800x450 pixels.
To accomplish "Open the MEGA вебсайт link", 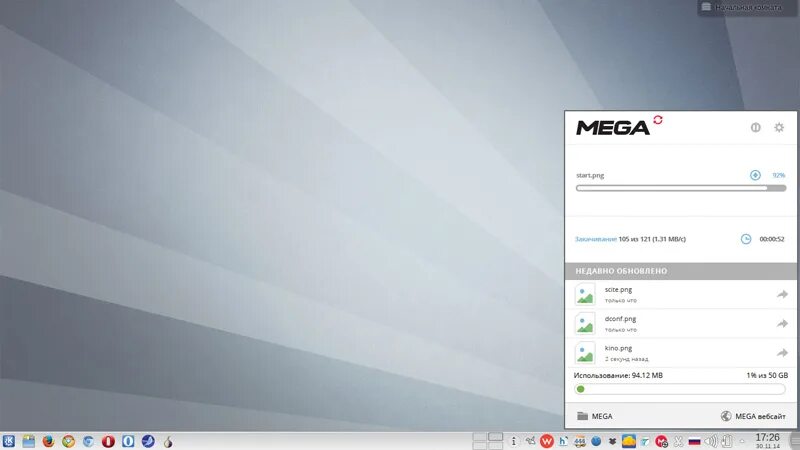I will 753,416.
